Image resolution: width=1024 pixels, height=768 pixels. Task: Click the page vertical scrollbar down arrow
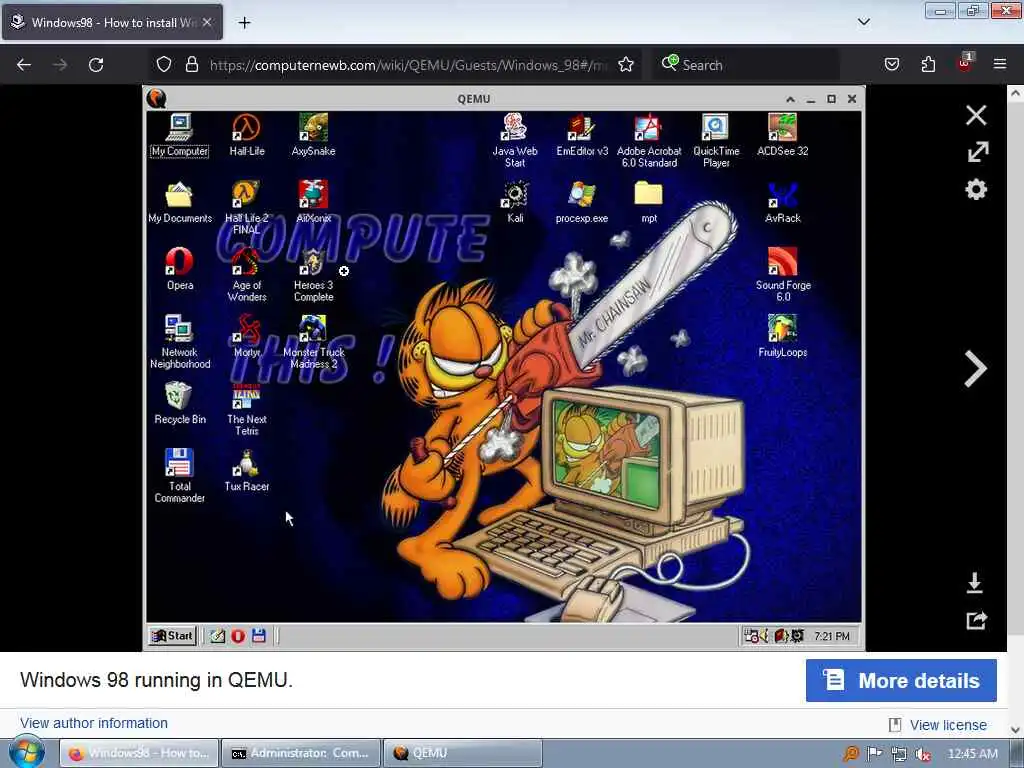tap(1015, 729)
